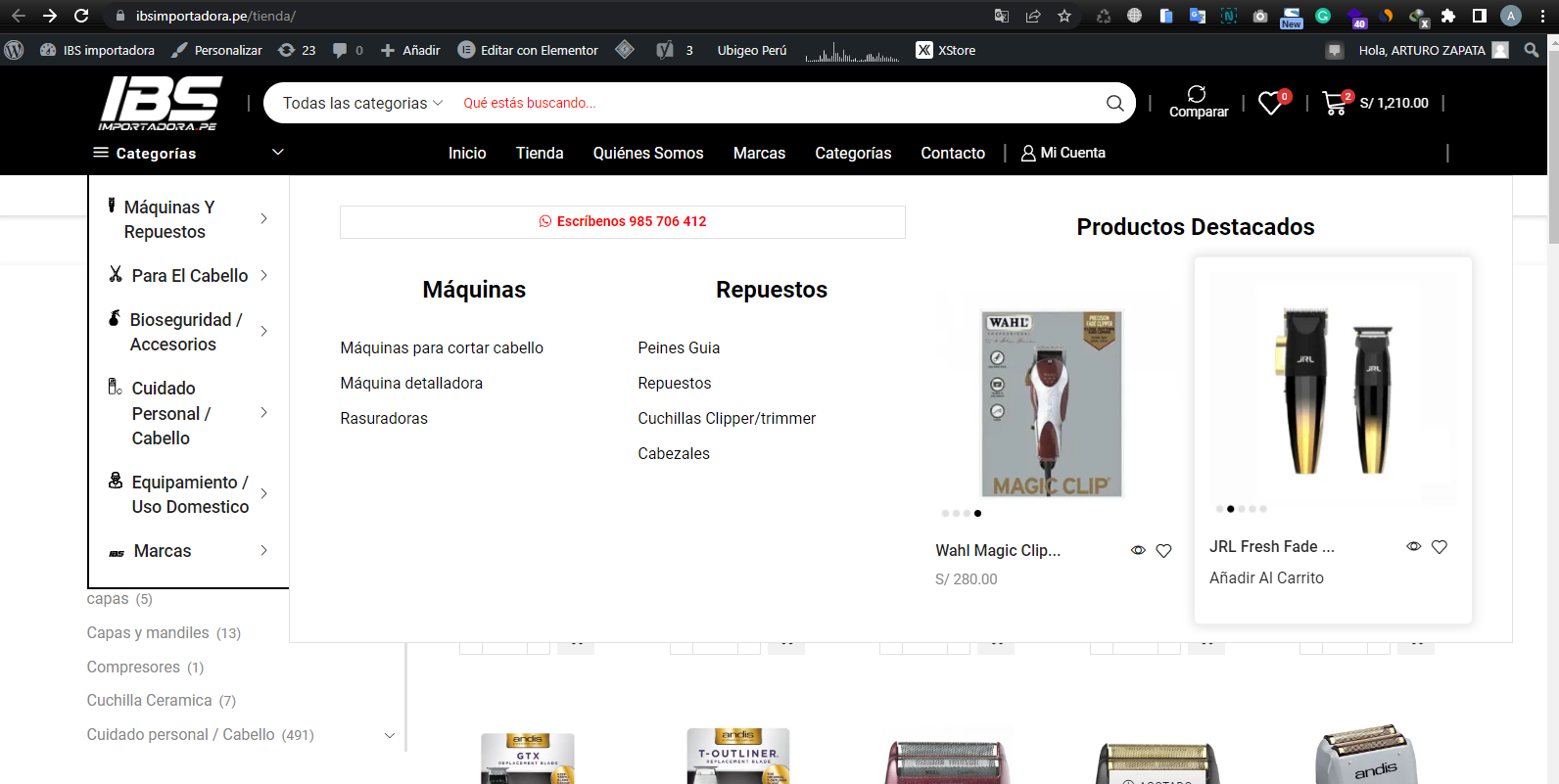The image size is (1559, 784).
Task: Go back with browser back arrow
Action: tap(19, 16)
